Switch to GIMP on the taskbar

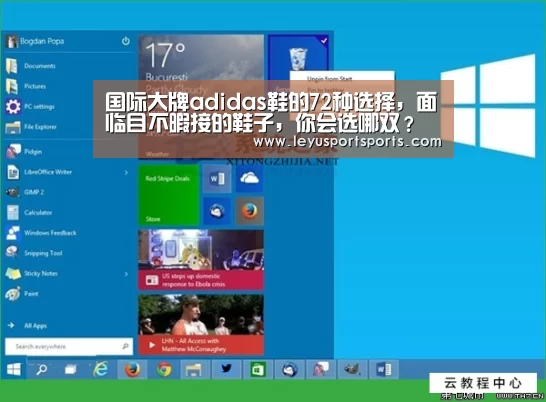(352, 369)
